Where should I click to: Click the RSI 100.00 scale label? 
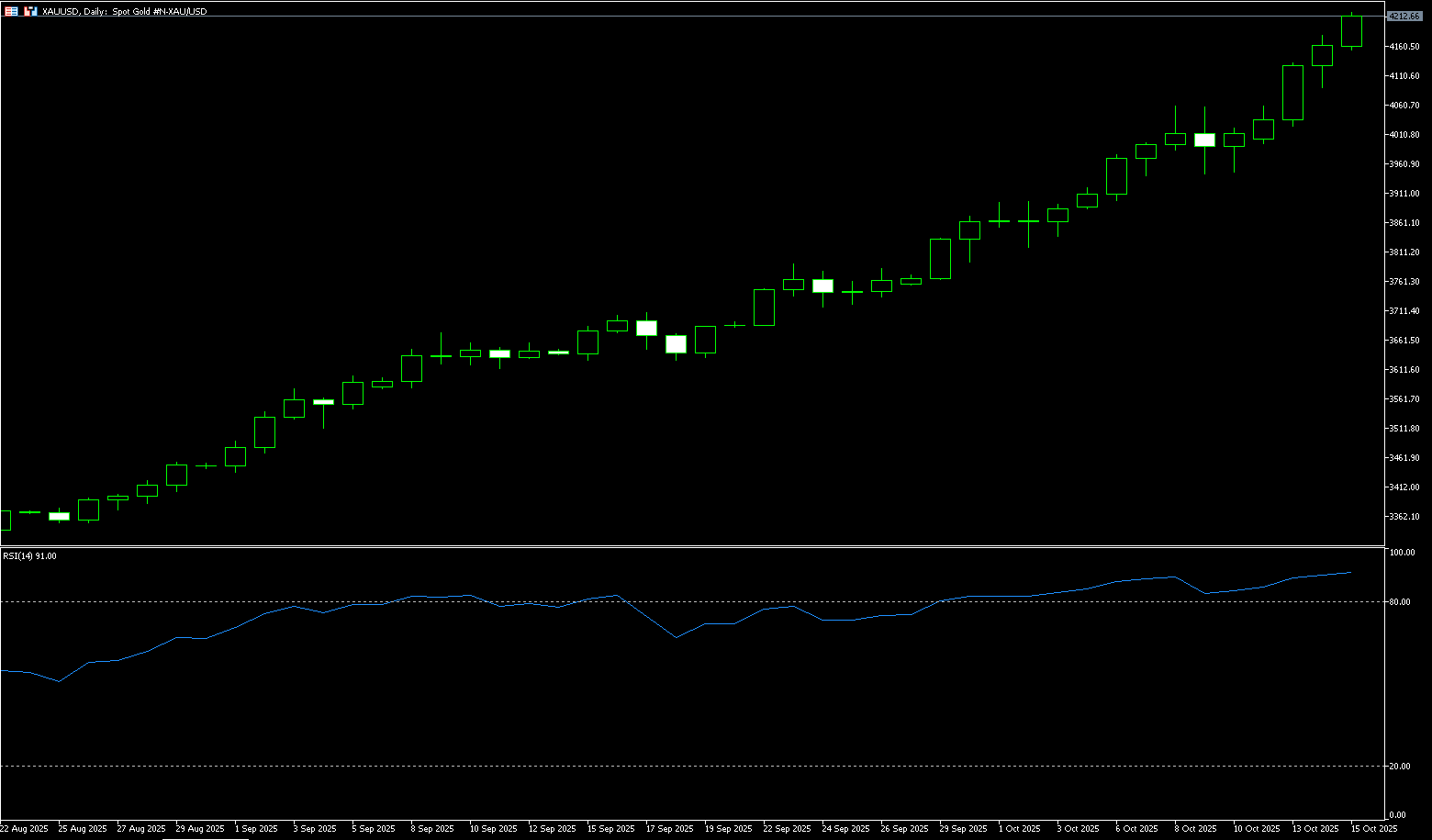tap(1402, 553)
